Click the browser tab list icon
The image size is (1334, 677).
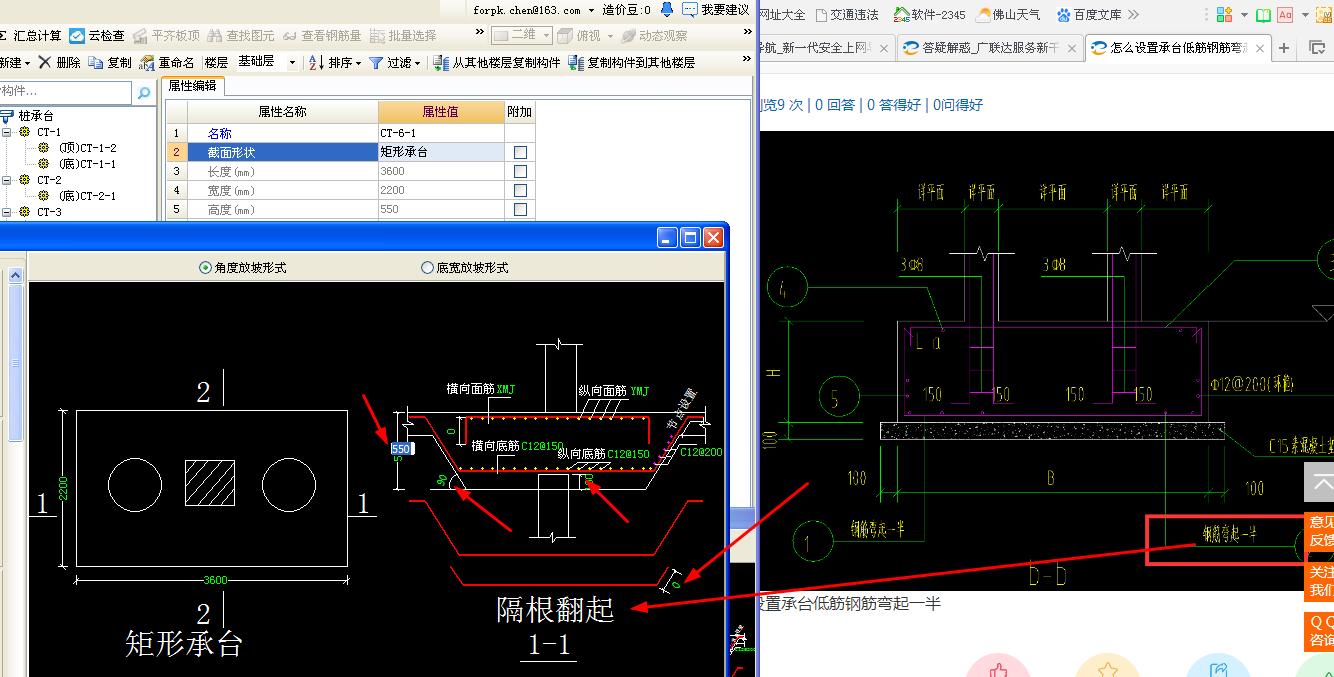click(1319, 48)
